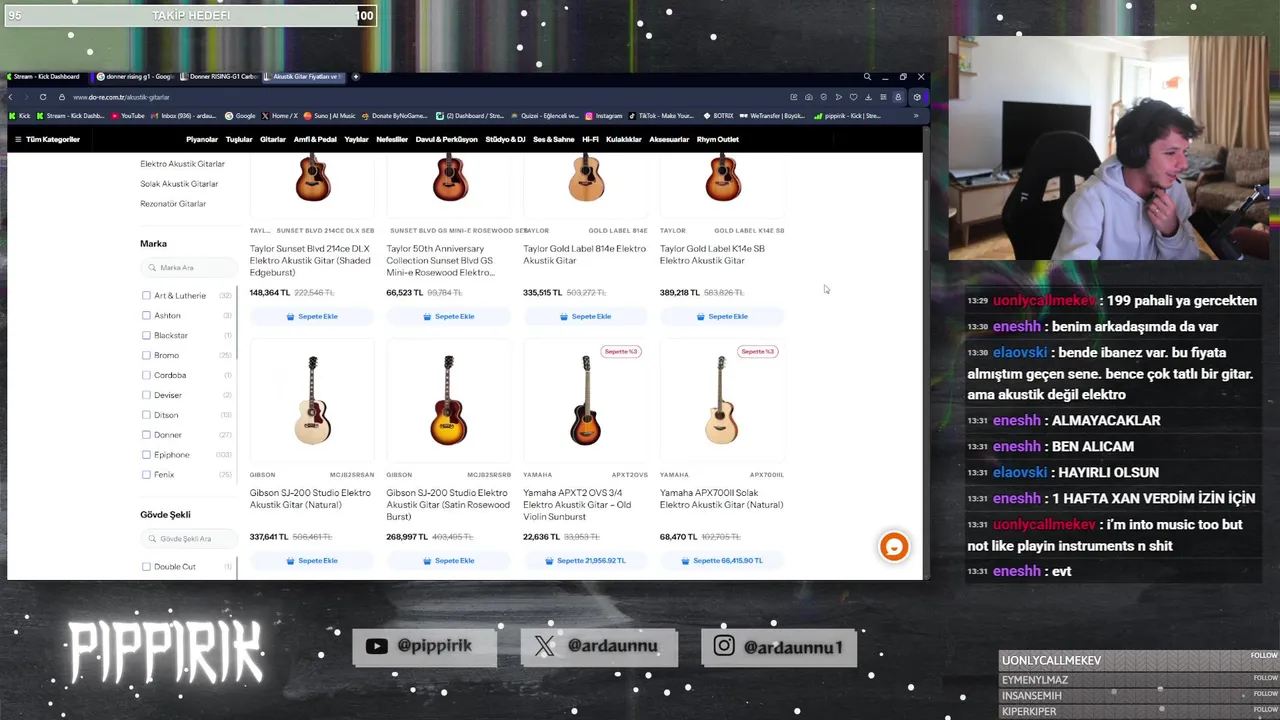Check the Ashton brand filter
This screenshot has width=1280, height=720.
146,316
